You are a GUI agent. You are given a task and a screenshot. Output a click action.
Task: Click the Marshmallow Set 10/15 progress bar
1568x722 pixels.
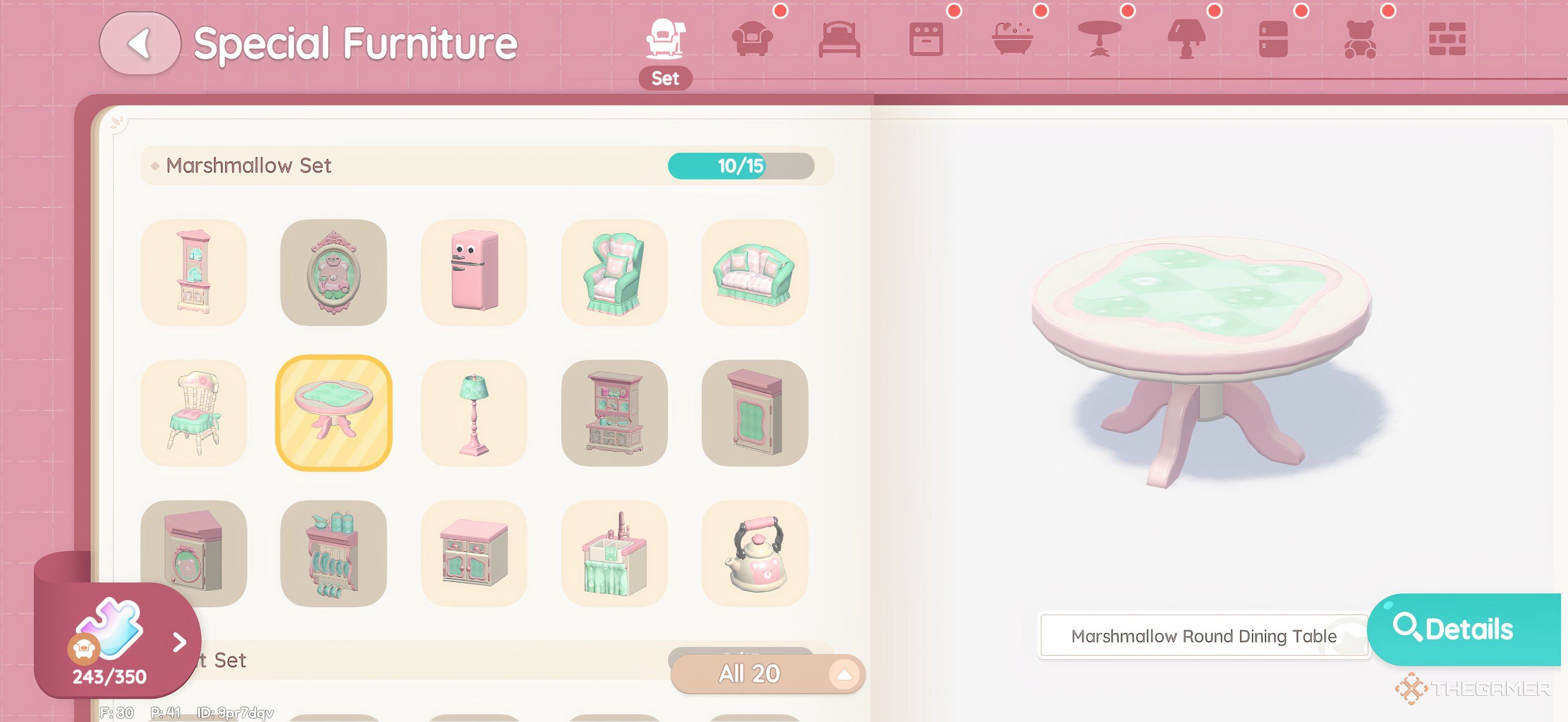click(x=741, y=166)
